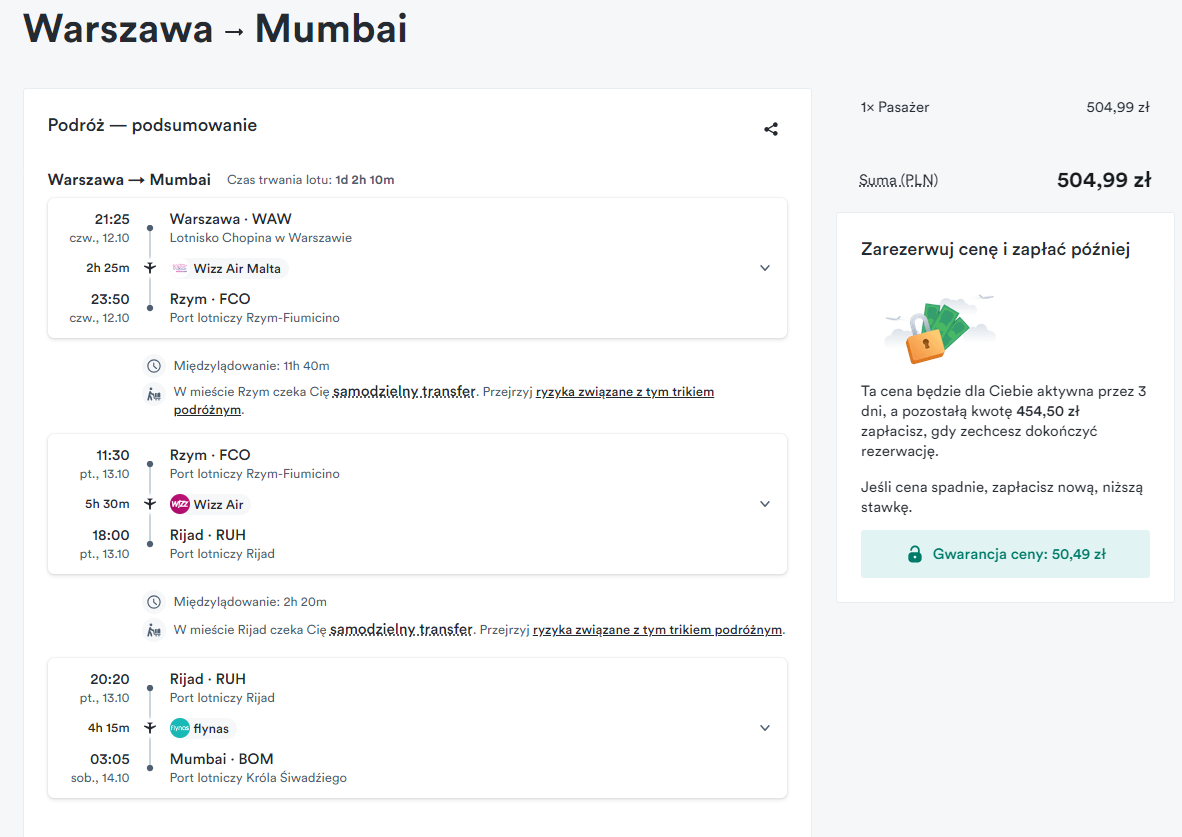
Task: Open samodzielny transfer link for Rzym
Action: point(404,391)
